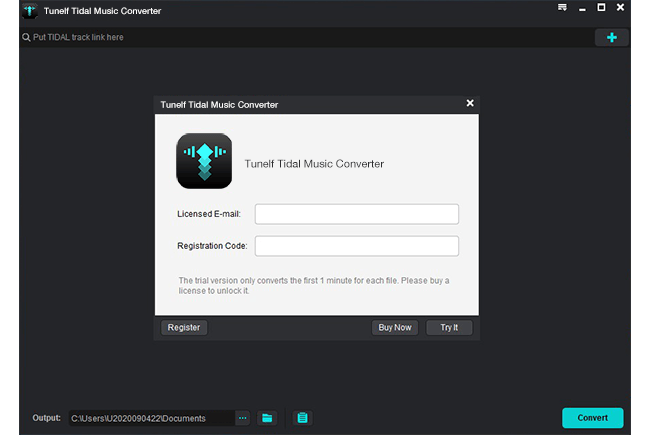Click the output path text field

tap(152, 418)
